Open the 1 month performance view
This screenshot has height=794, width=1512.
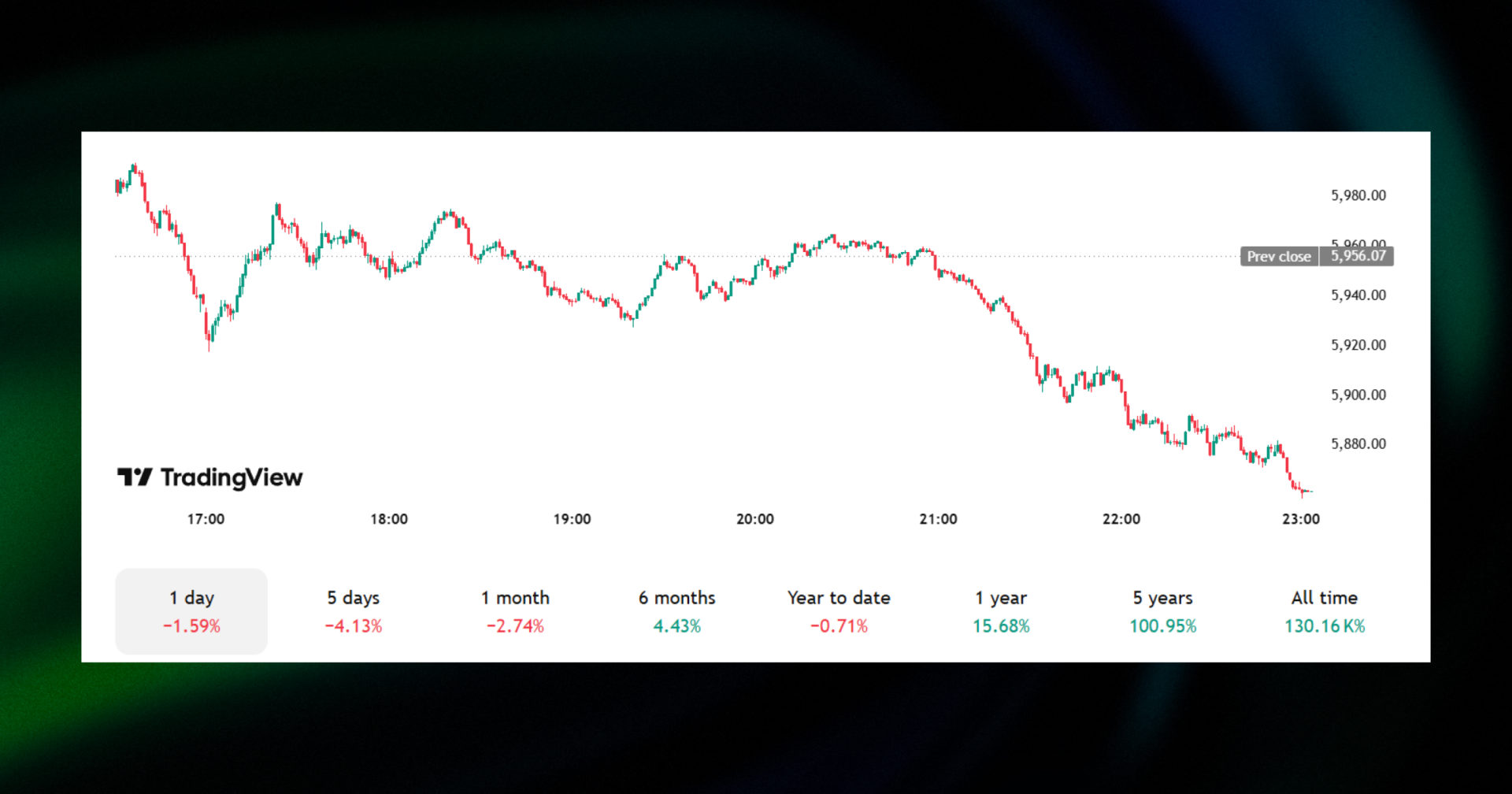[x=516, y=610]
